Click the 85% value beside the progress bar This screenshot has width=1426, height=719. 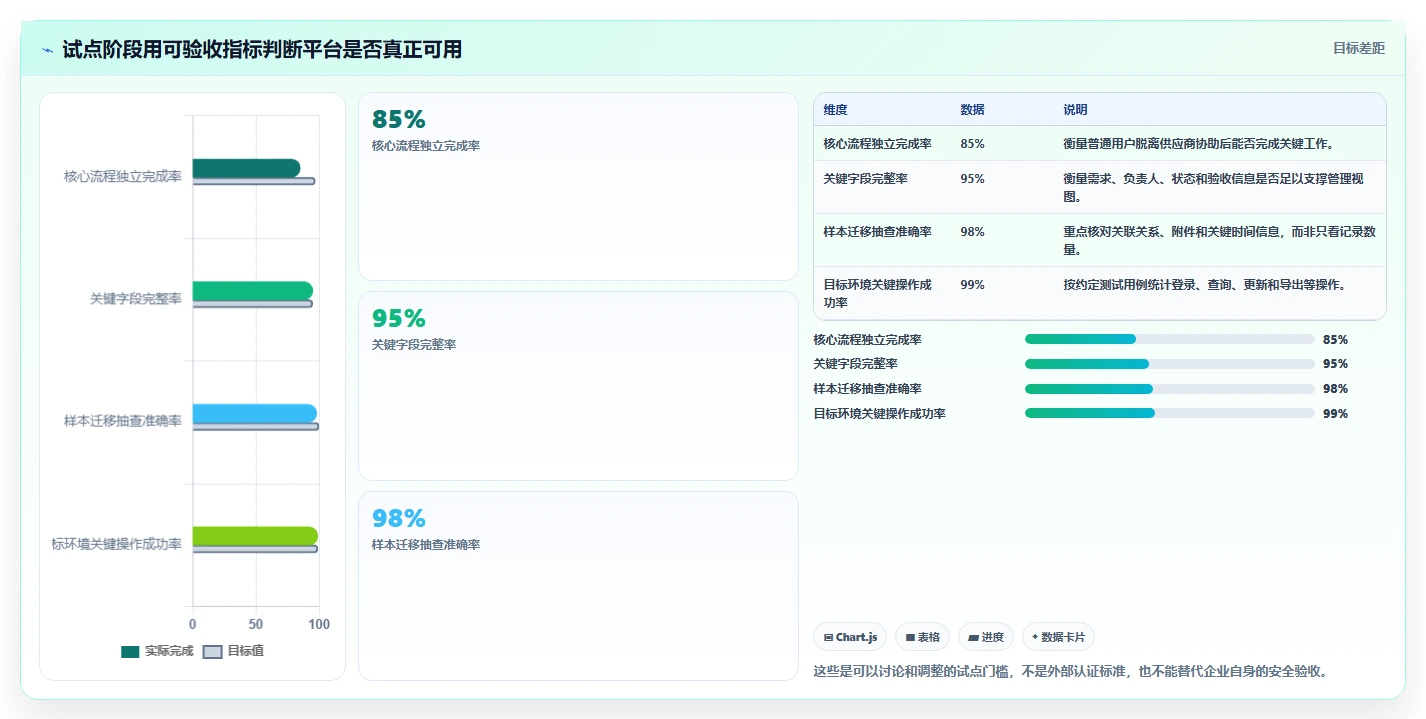click(x=1335, y=339)
